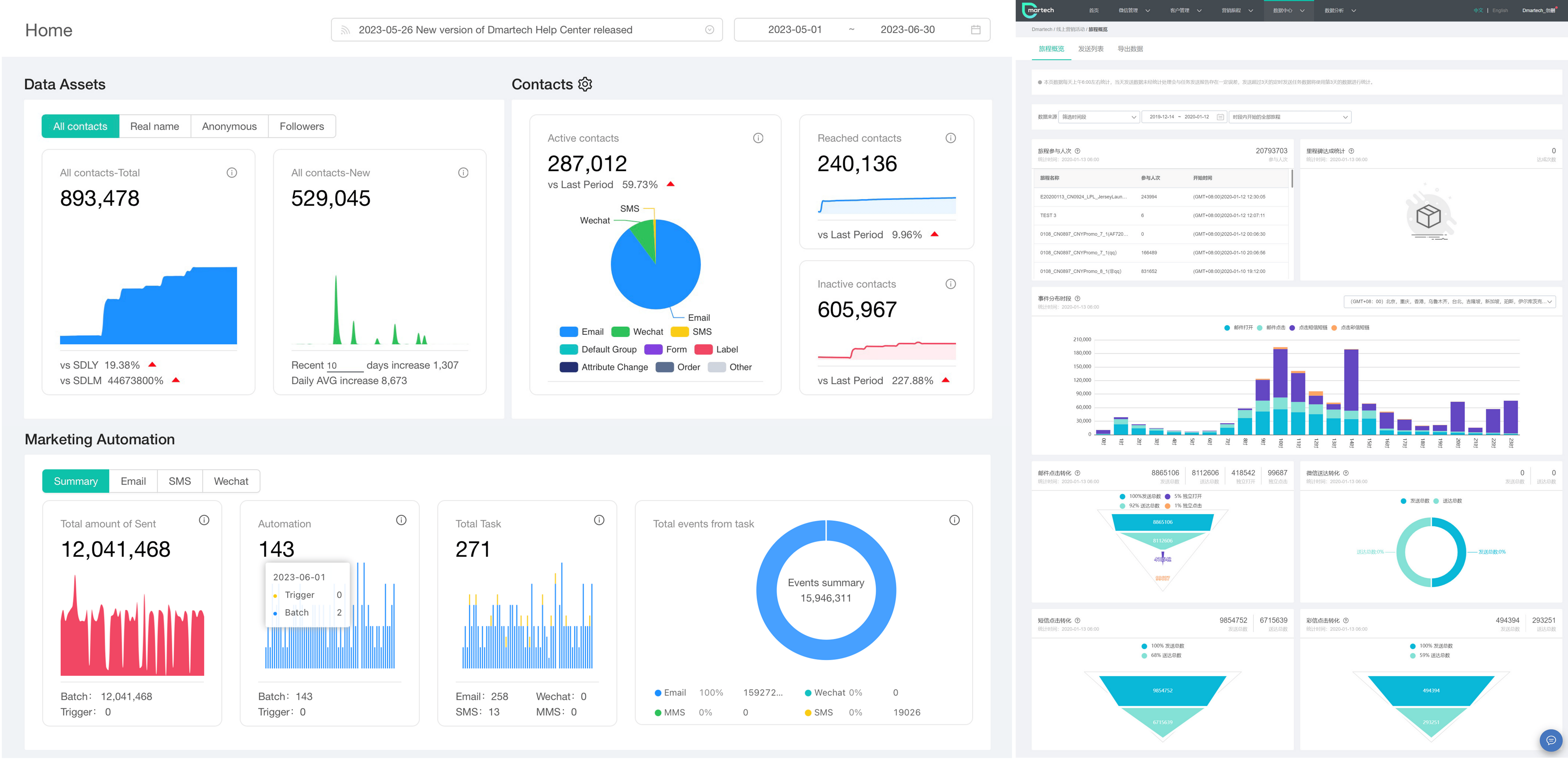This screenshot has width=1568, height=759.
Task: Click the news feed icon in announcement bar
Action: [345, 30]
